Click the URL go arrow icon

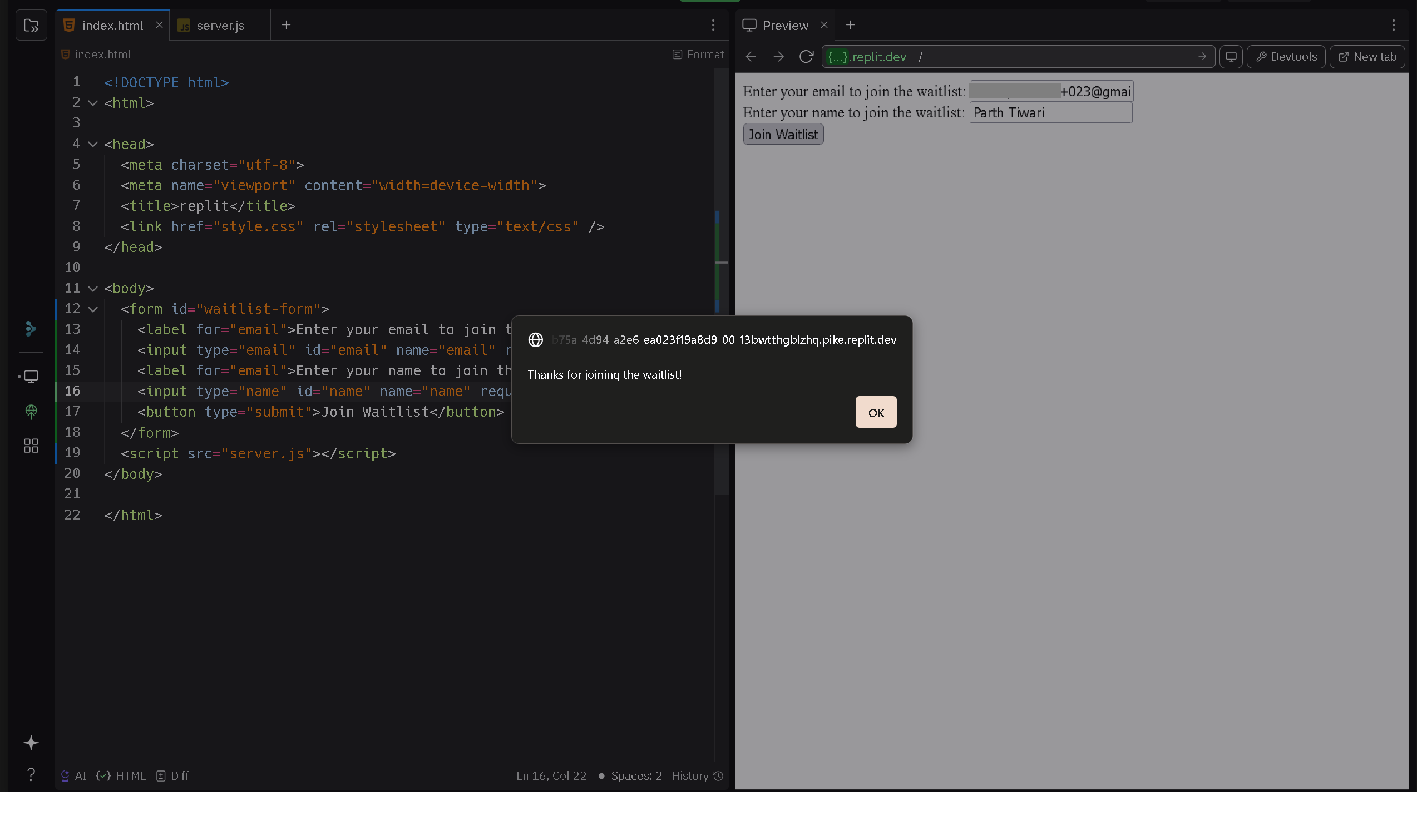[1202, 57]
